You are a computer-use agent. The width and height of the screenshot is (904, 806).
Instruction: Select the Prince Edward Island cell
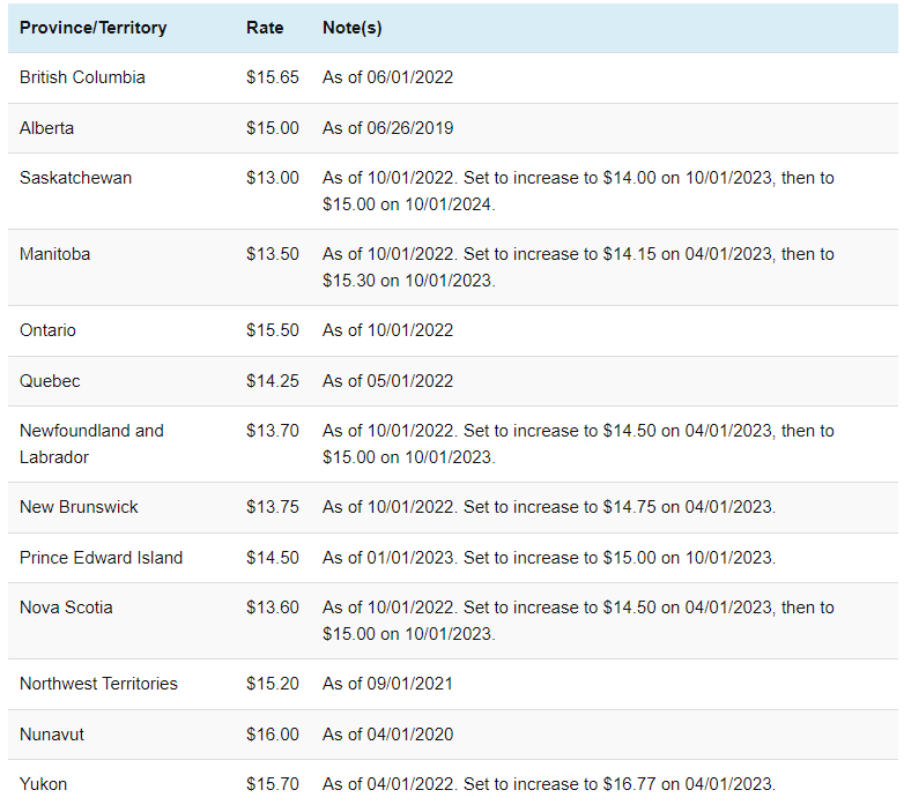101,557
